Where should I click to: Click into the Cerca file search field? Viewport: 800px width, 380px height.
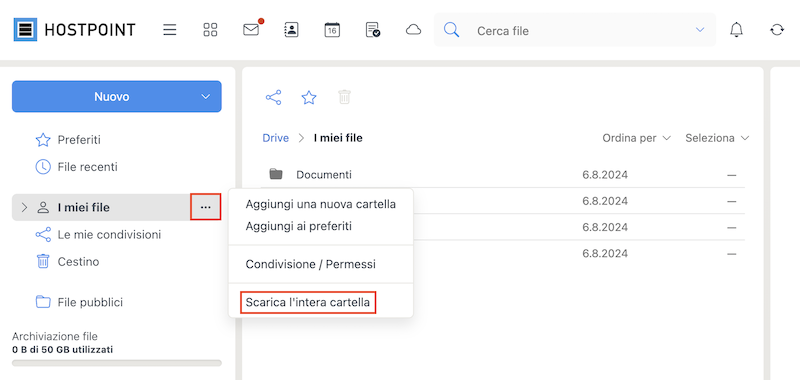(582, 31)
